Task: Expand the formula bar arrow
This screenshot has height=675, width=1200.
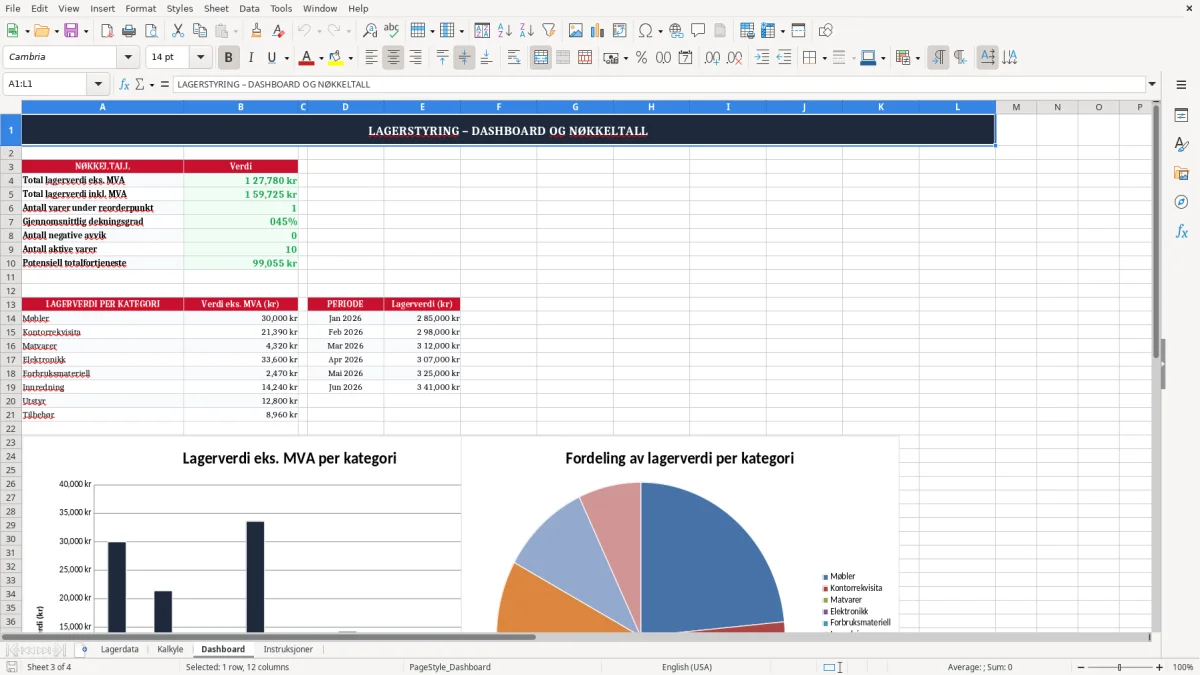Action: coord(1152,84)
